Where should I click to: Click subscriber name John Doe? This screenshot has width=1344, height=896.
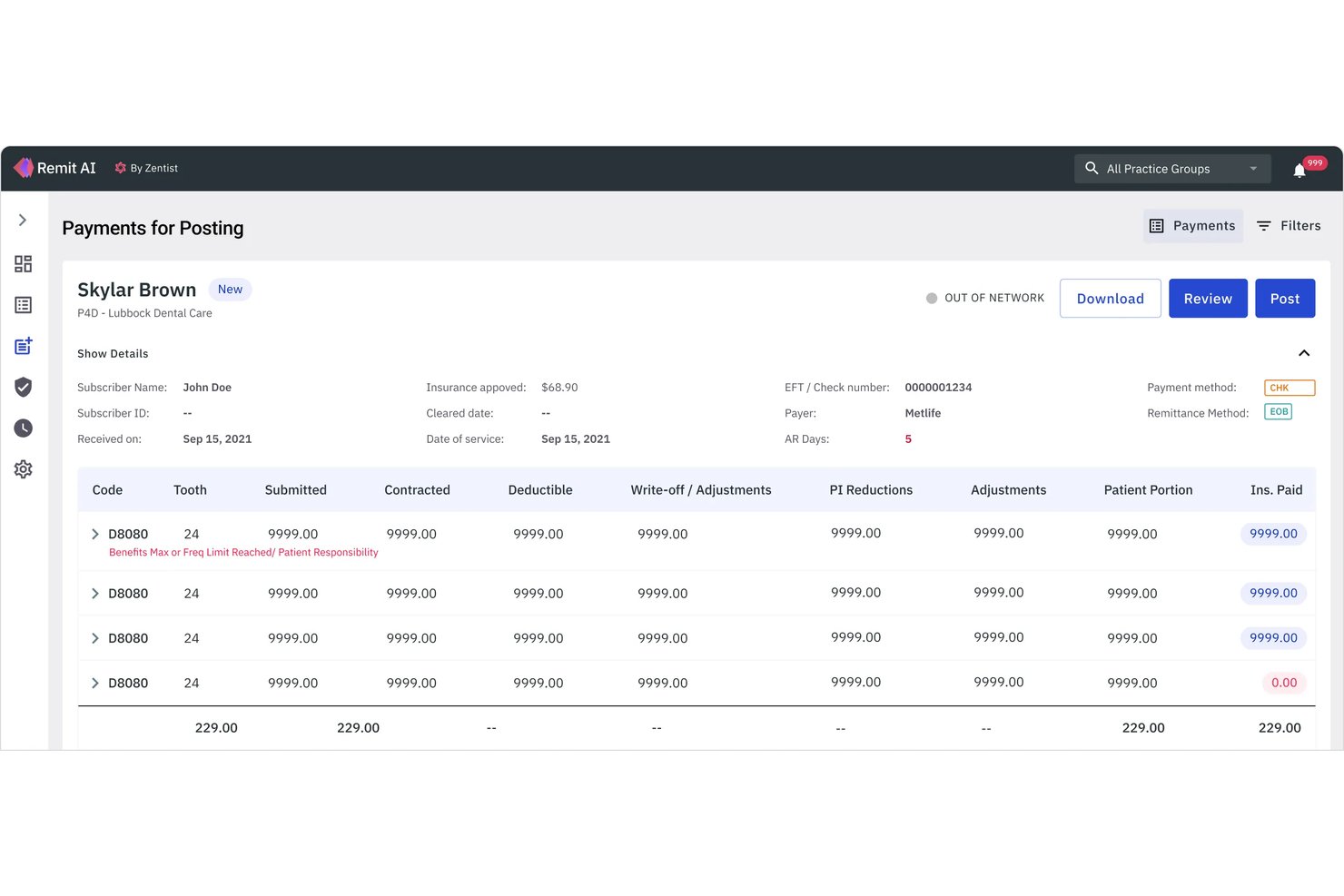[207, 388]
